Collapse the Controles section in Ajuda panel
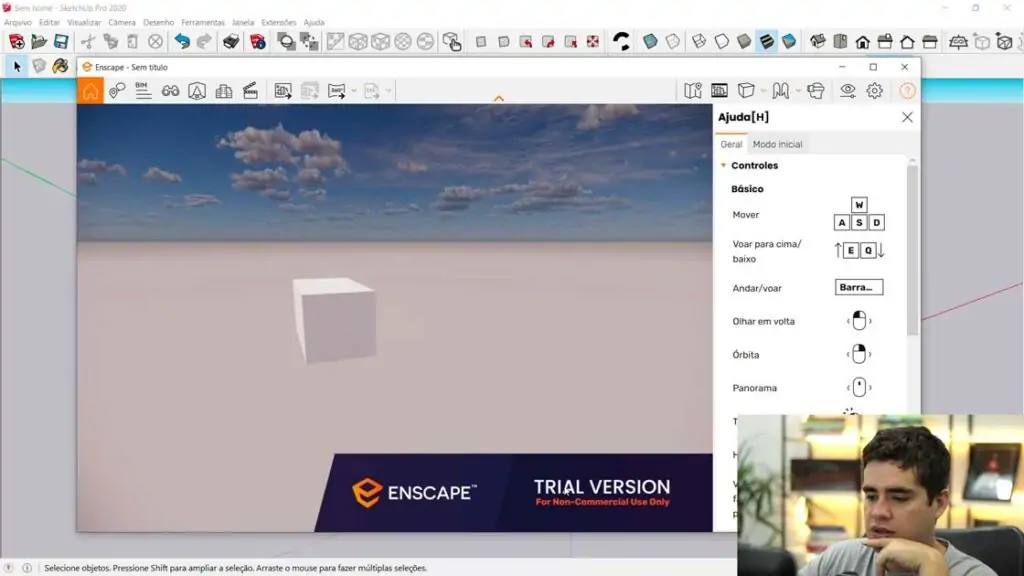The height and width of the screenshot is (576, 1024). click(724, 165)
